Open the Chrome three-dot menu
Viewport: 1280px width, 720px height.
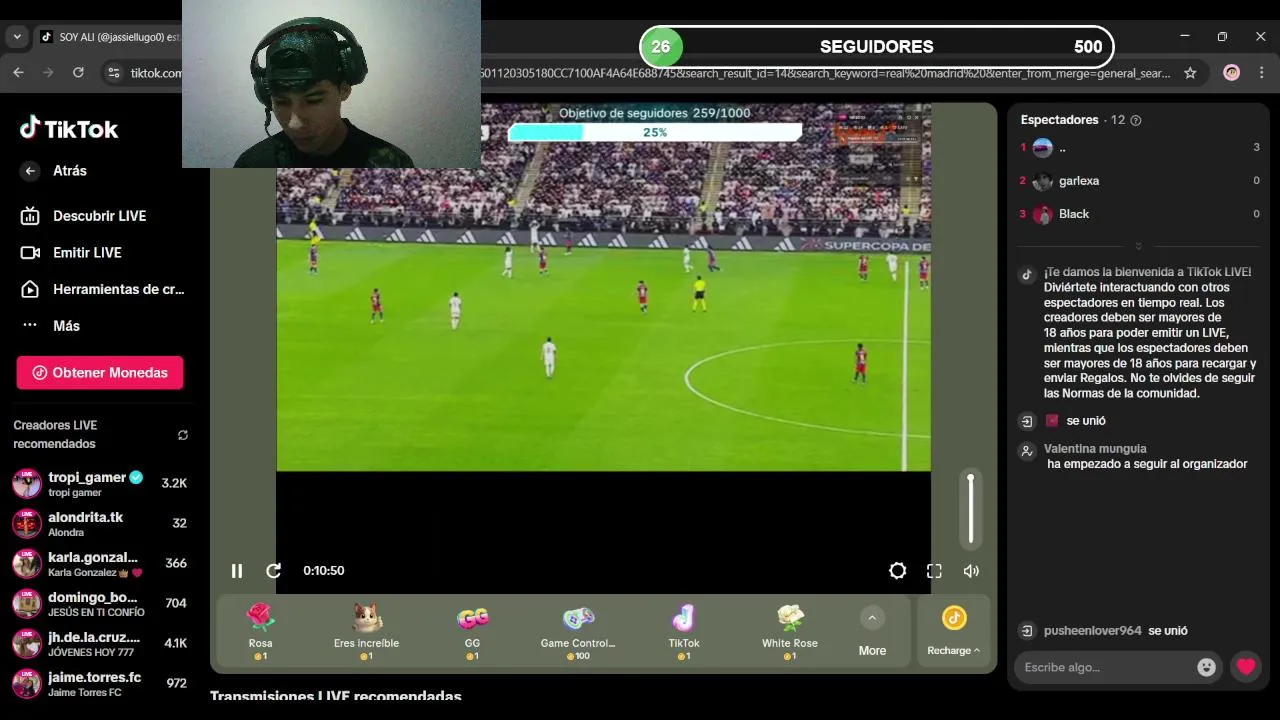pos(1261,73)
